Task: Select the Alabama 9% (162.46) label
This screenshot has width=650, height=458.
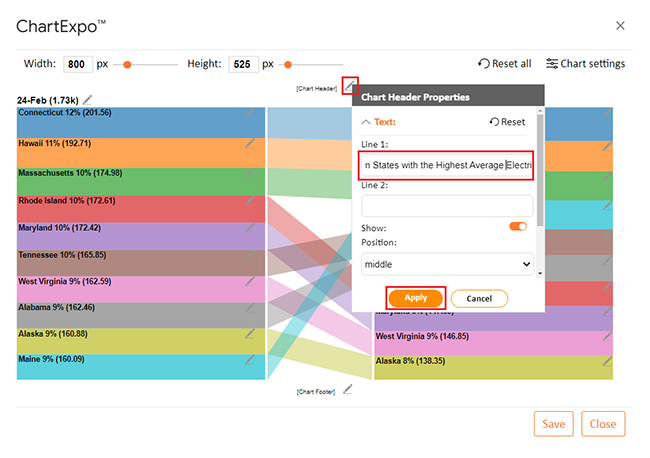Action: pos(56,308)
